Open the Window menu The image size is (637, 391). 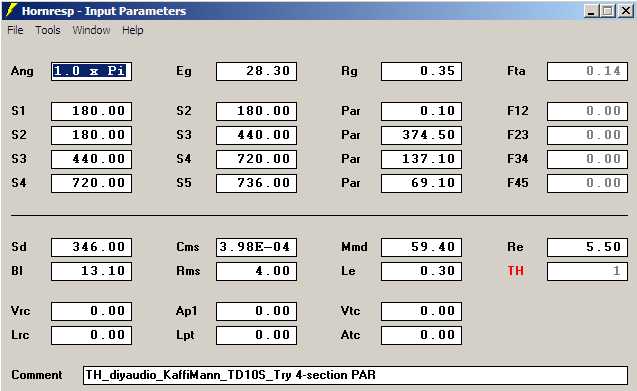point(91,30)
